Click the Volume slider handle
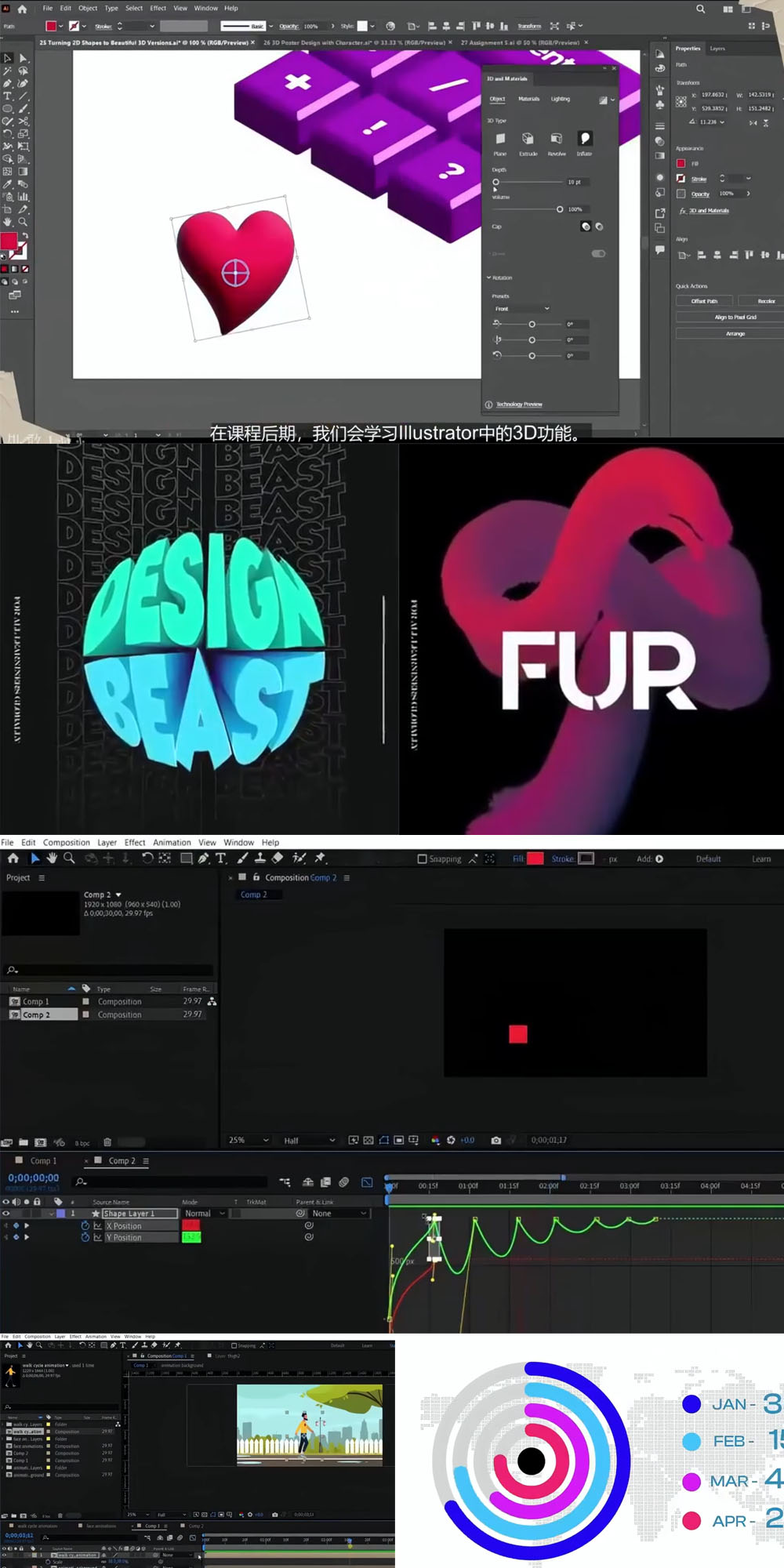Screen dimensions: 784x1568 [560, 209]
